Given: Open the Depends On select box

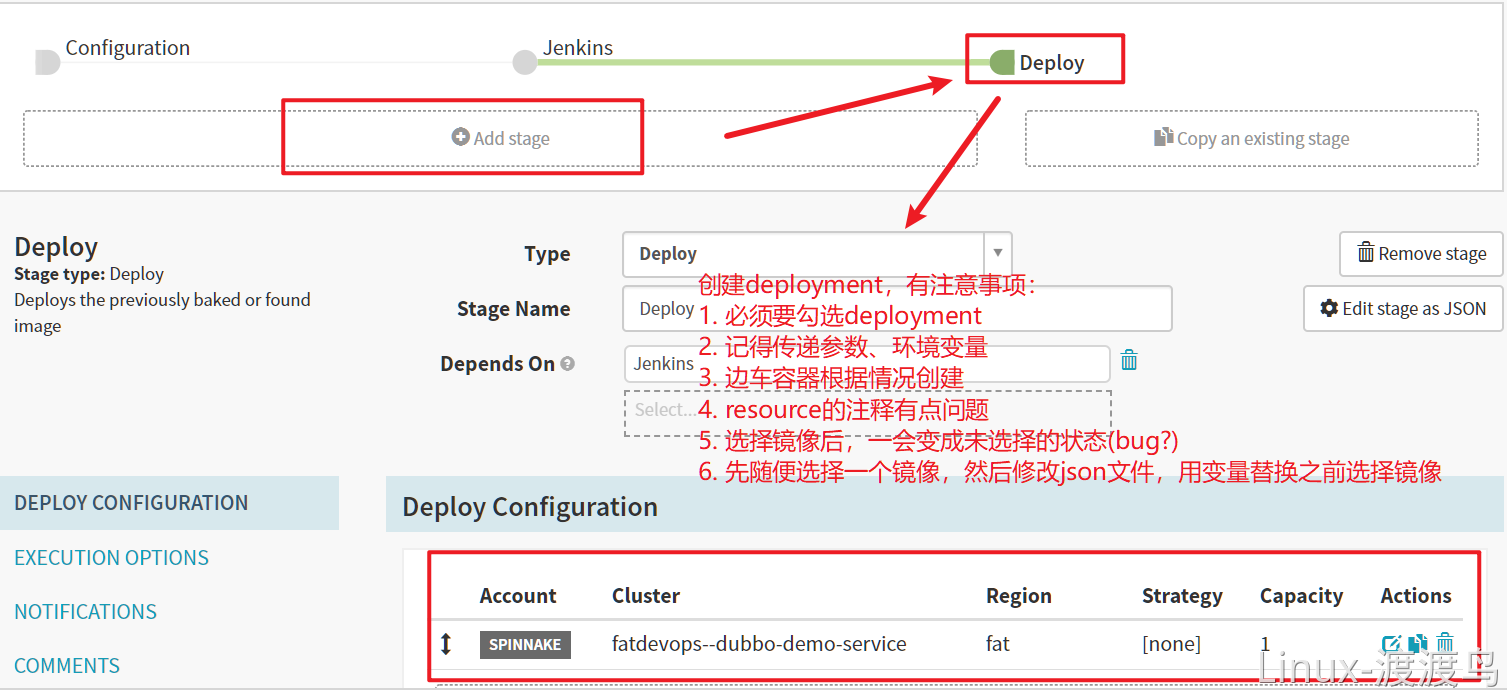Looking at the screenshot, I should click(x=867, y=413).
